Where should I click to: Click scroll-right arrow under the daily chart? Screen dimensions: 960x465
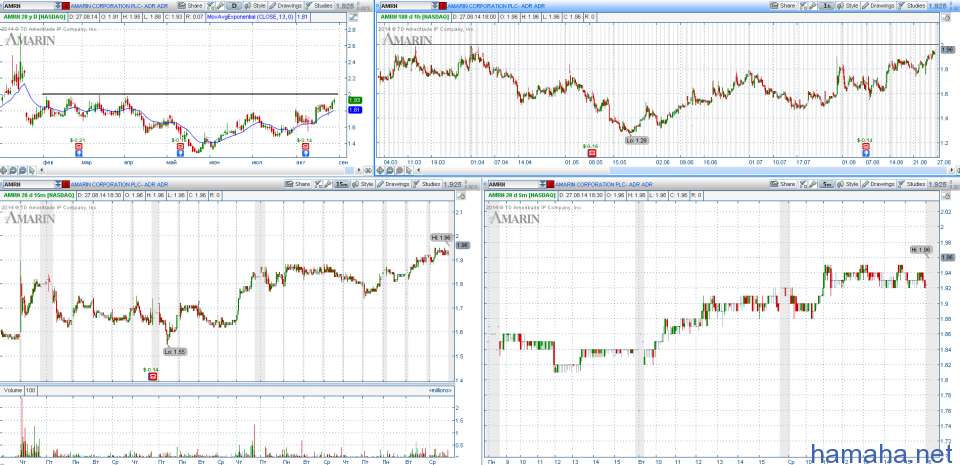pos(359,170)
